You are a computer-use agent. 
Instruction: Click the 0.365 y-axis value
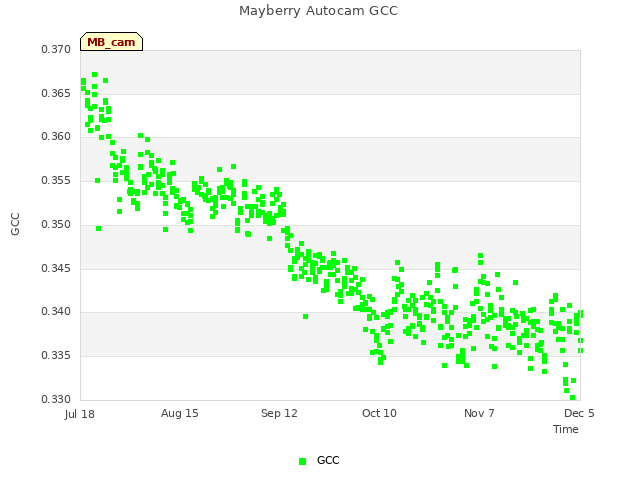56,93
